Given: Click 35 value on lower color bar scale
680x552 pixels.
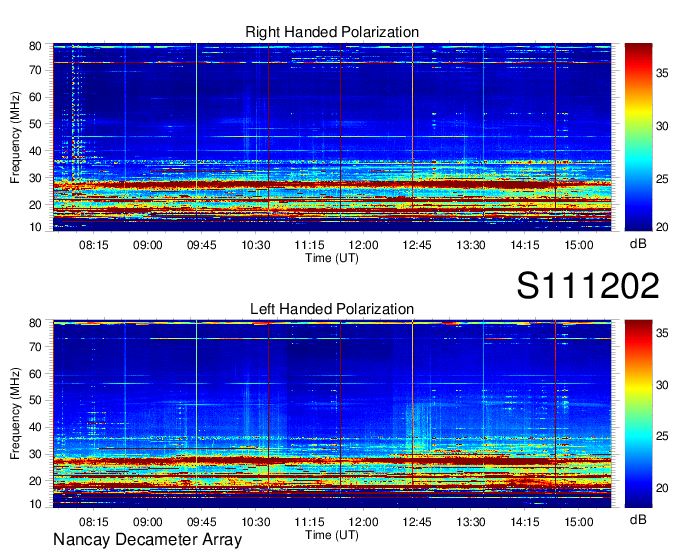Looking at the screenshot, I should (662, 333).
